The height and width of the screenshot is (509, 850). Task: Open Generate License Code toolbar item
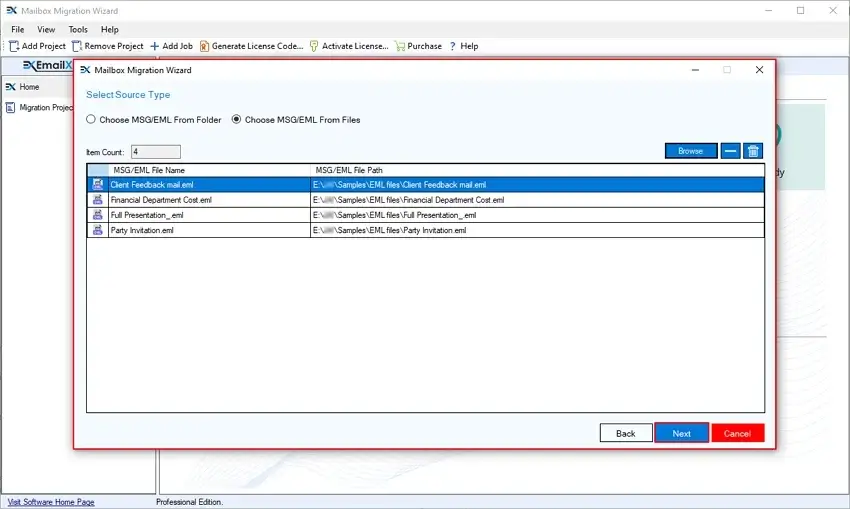pyautogui.click(x=251, y=46)
